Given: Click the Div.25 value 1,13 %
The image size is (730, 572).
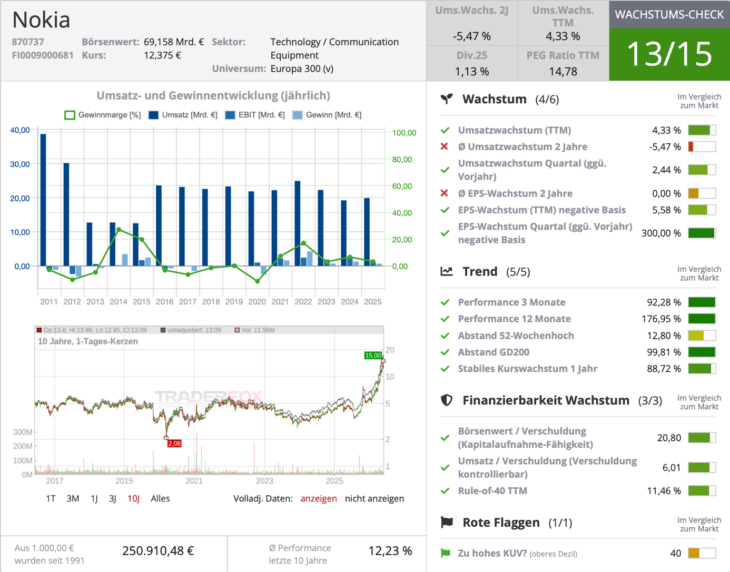Looking at the screenshot, I should click(x=472, y=72).
